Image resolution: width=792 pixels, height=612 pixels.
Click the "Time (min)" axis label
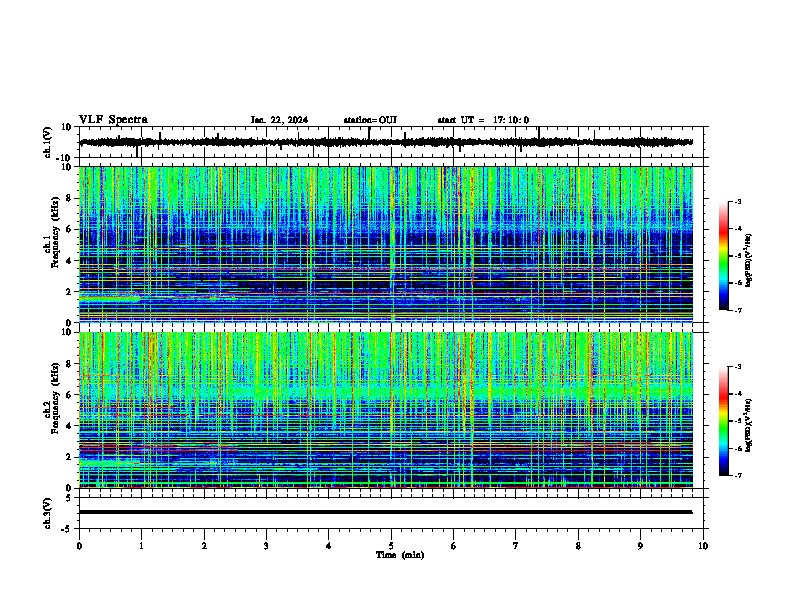click(400, 555)
